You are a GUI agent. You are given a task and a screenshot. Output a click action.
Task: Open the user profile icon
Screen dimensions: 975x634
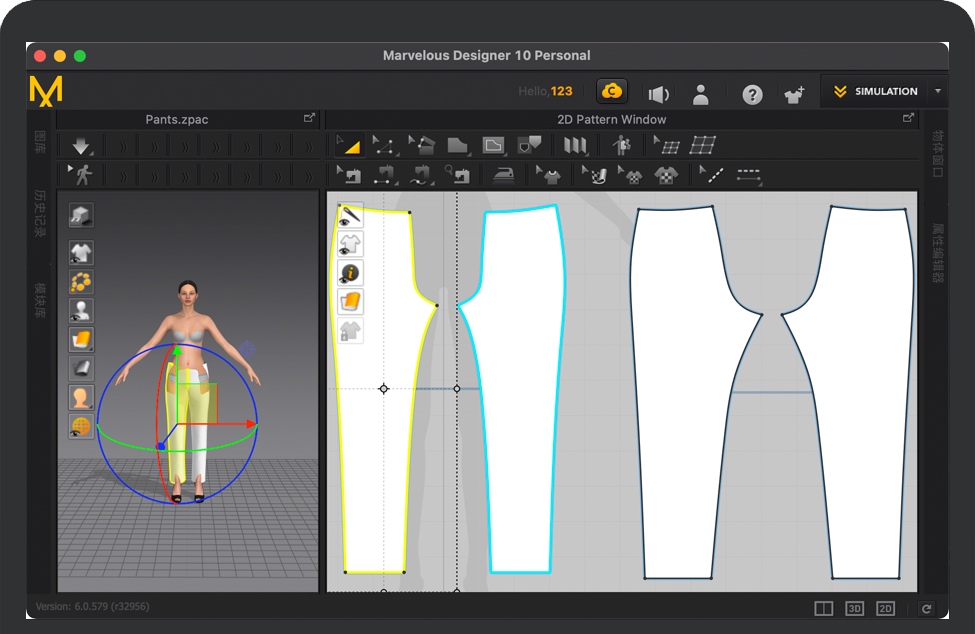[700, 94]
